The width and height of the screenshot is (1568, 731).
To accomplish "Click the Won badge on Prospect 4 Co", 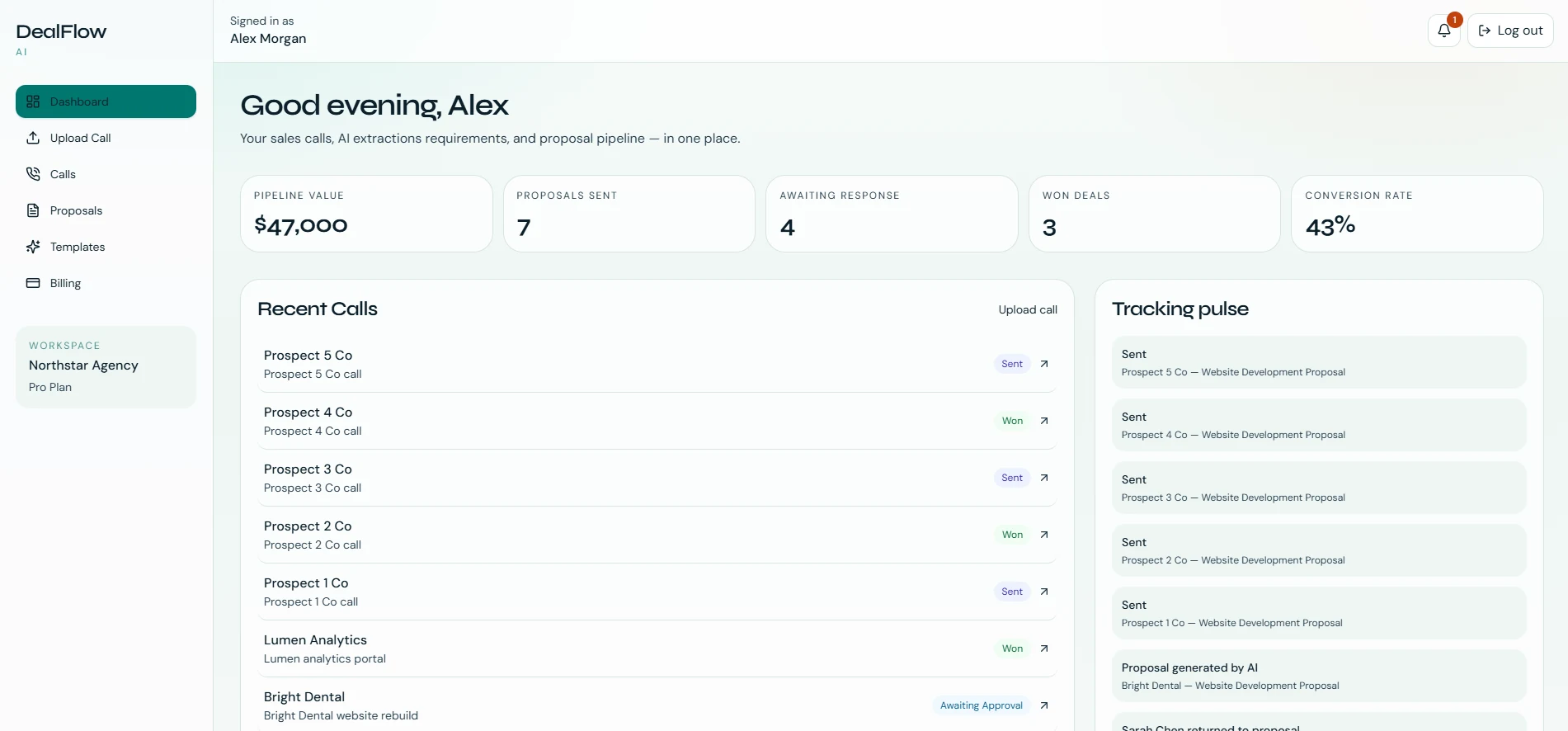I will click(x=1012, y=421).
